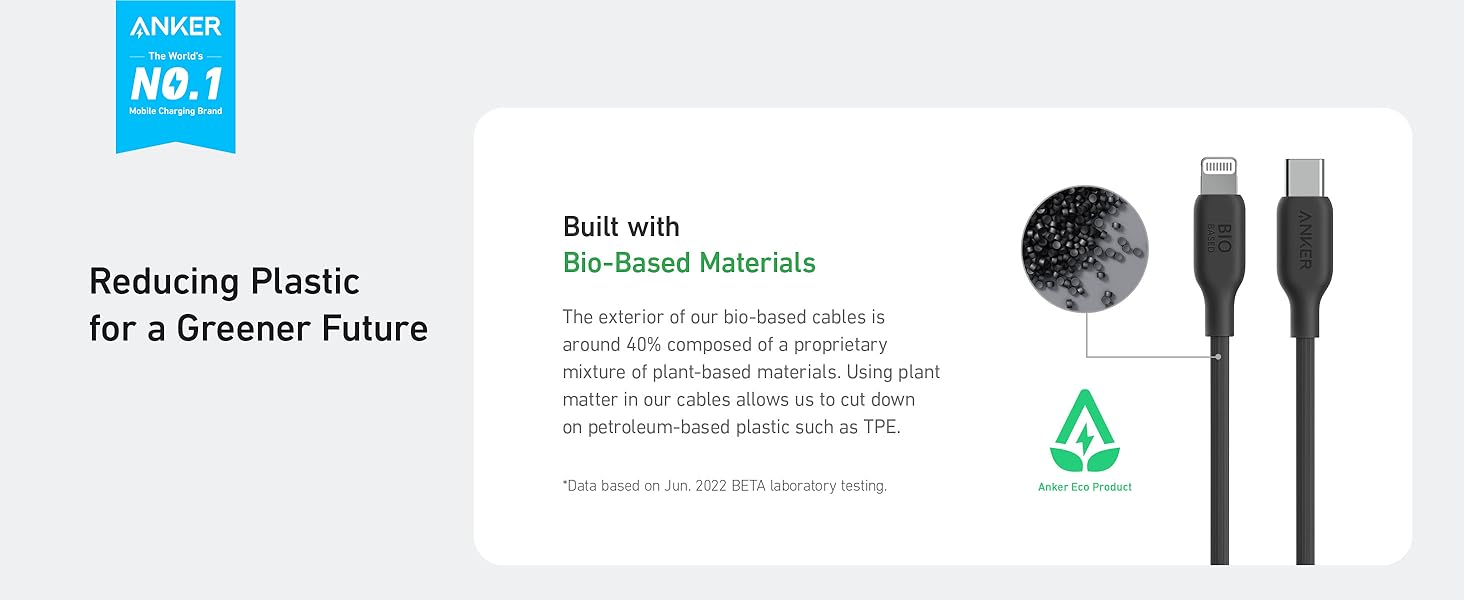The image size is (1464, 600).
Task: Click the Reducing Plastic headline
Action: [x=224, y=281]
